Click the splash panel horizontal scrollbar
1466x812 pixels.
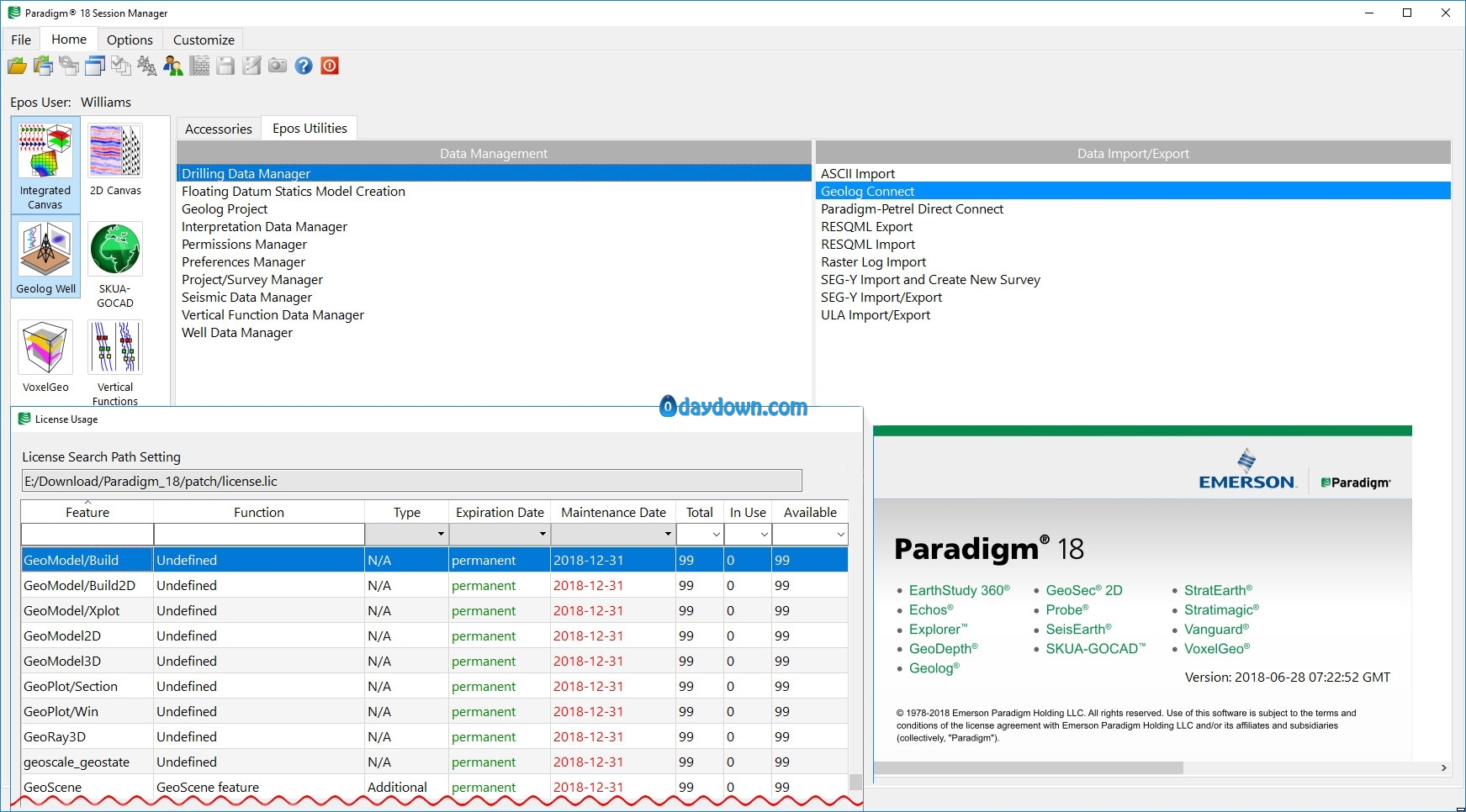coord(1029,767)
